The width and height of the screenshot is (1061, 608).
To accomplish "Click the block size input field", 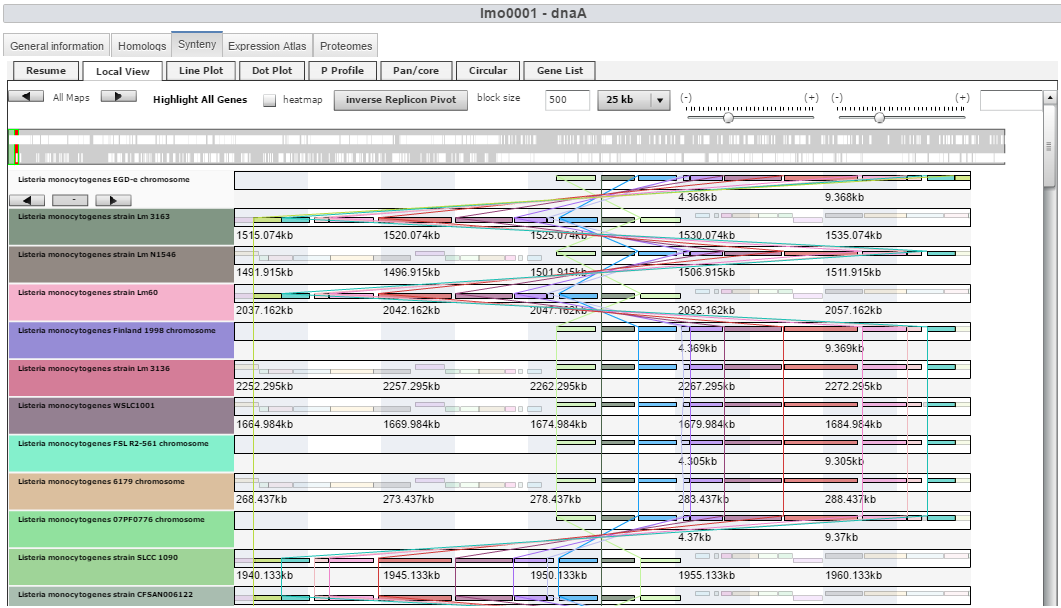I will (567, 100).
